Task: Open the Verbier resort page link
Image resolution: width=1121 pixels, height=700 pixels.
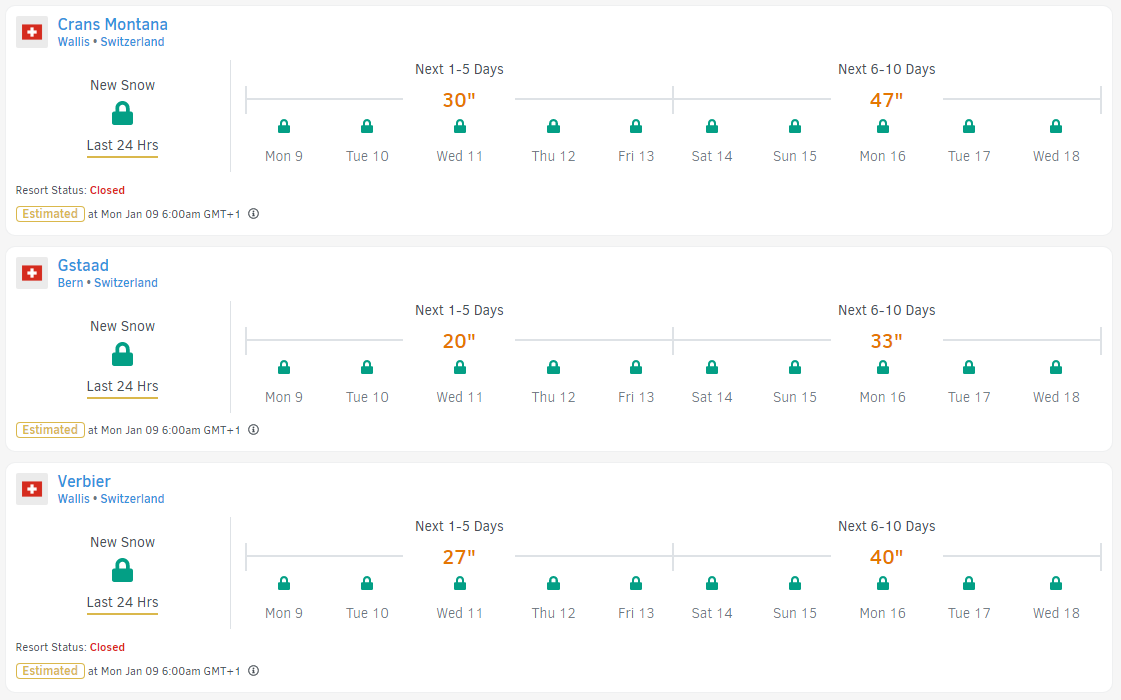Action: point(84,481)
